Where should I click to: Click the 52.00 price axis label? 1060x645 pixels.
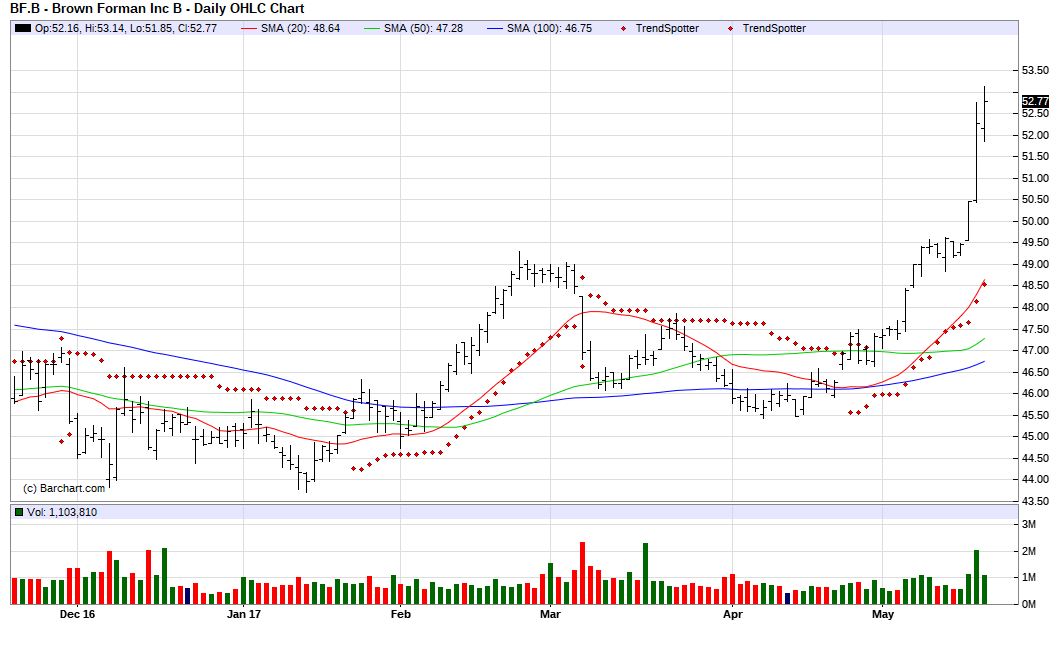(x=1035, y=135)
